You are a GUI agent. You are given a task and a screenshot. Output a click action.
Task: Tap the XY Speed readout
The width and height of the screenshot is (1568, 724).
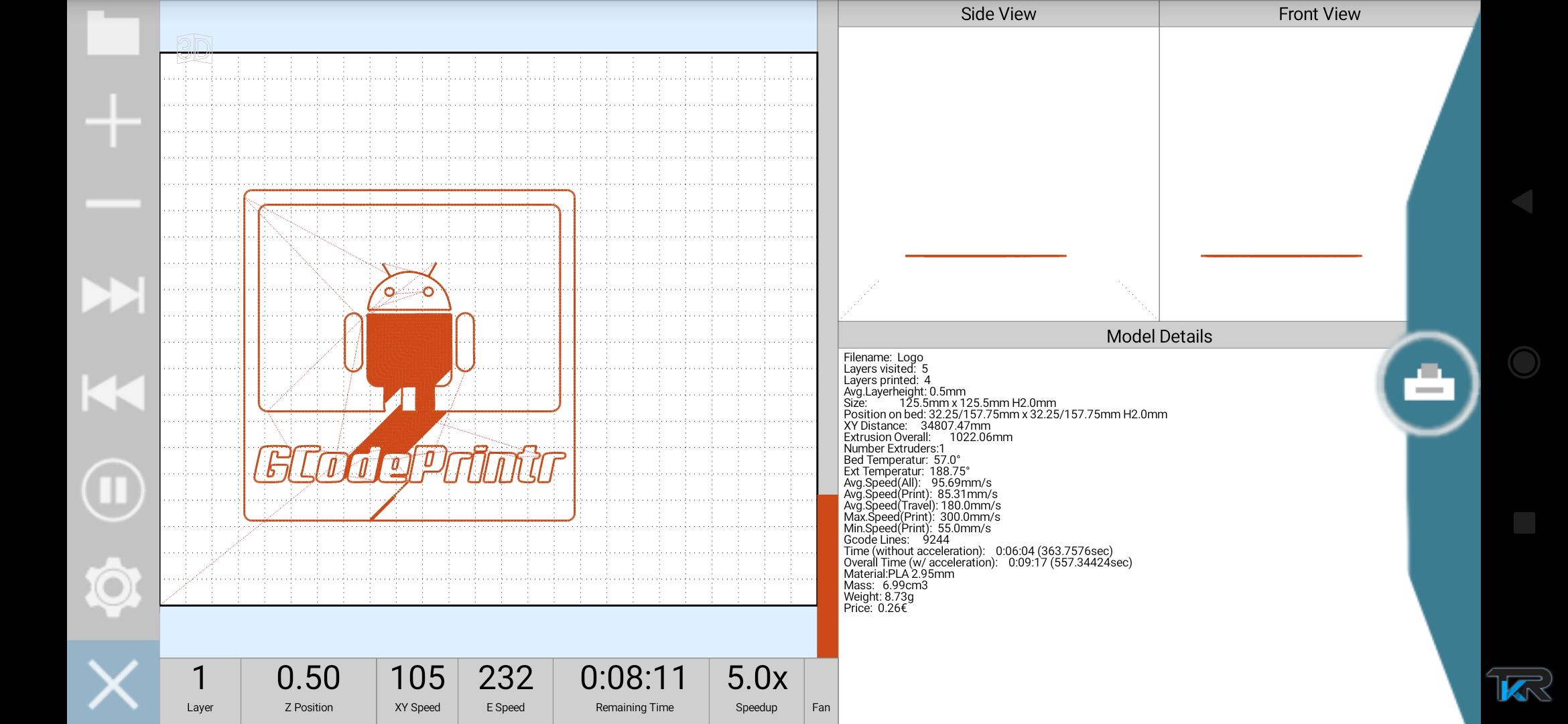point(417,690)
